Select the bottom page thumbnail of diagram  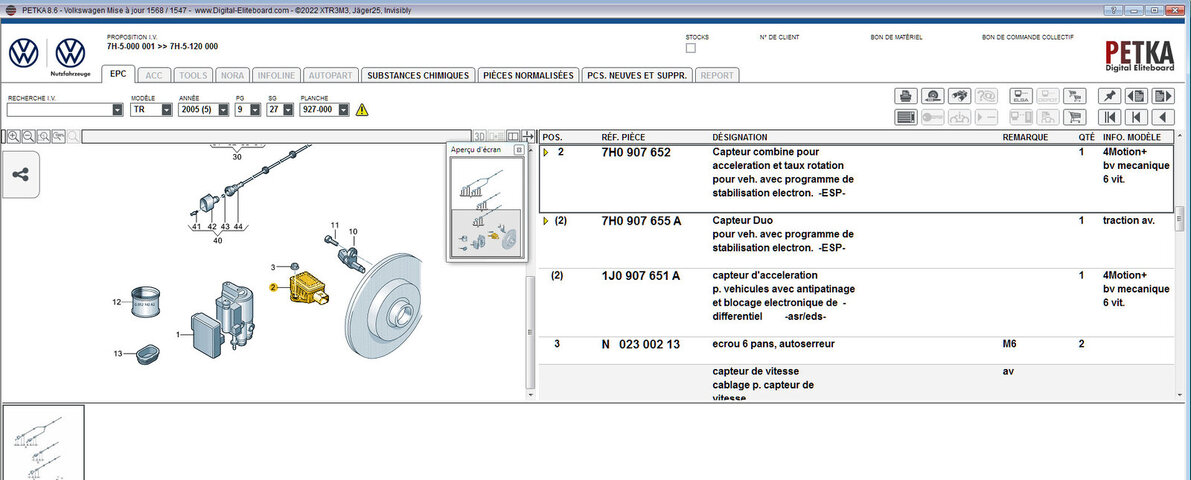point(43,443)
